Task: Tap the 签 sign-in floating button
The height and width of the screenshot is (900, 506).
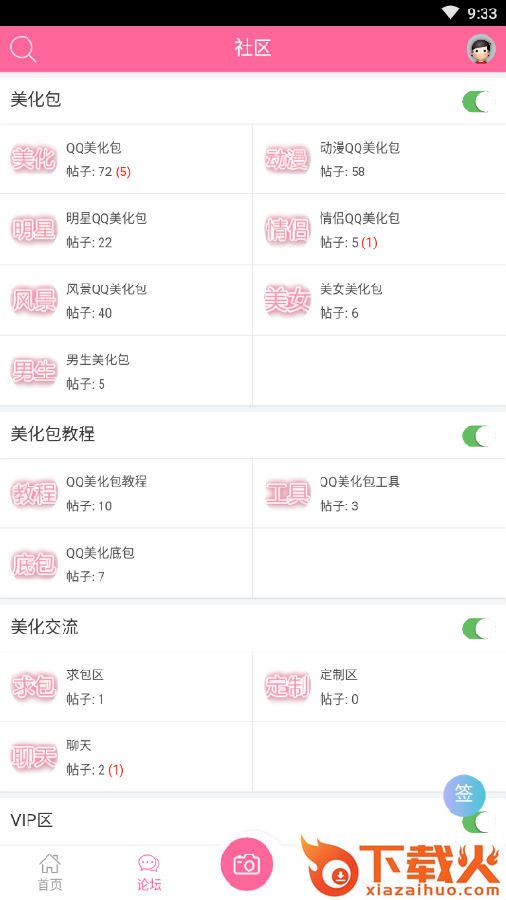Action: pos(464,795)
